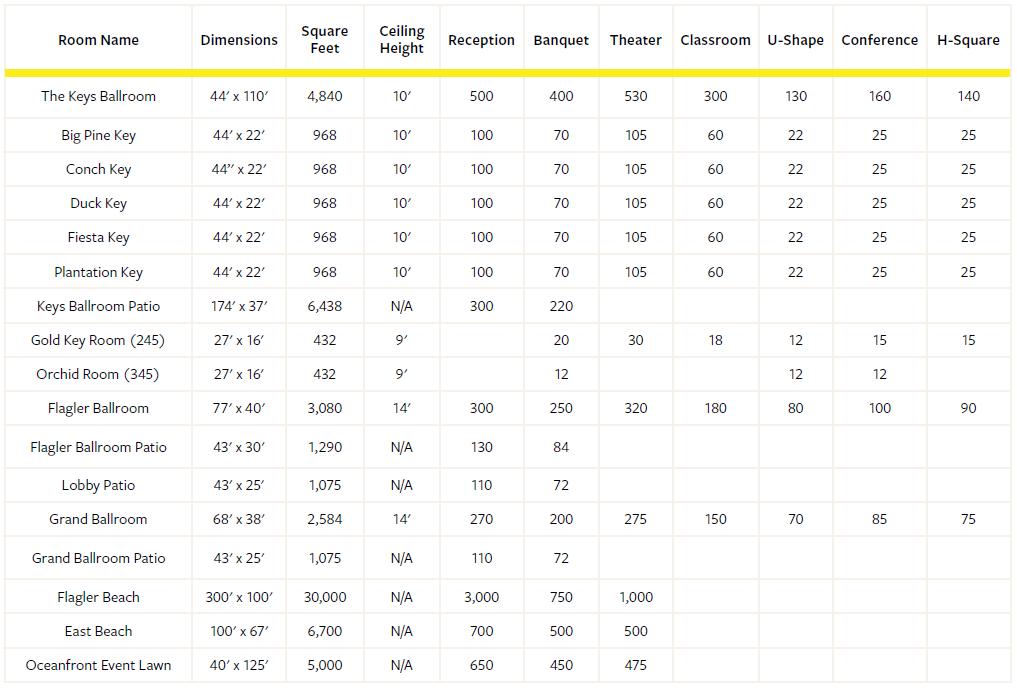Select the Gold Key Room (245) name

click(x=98, y=340)
